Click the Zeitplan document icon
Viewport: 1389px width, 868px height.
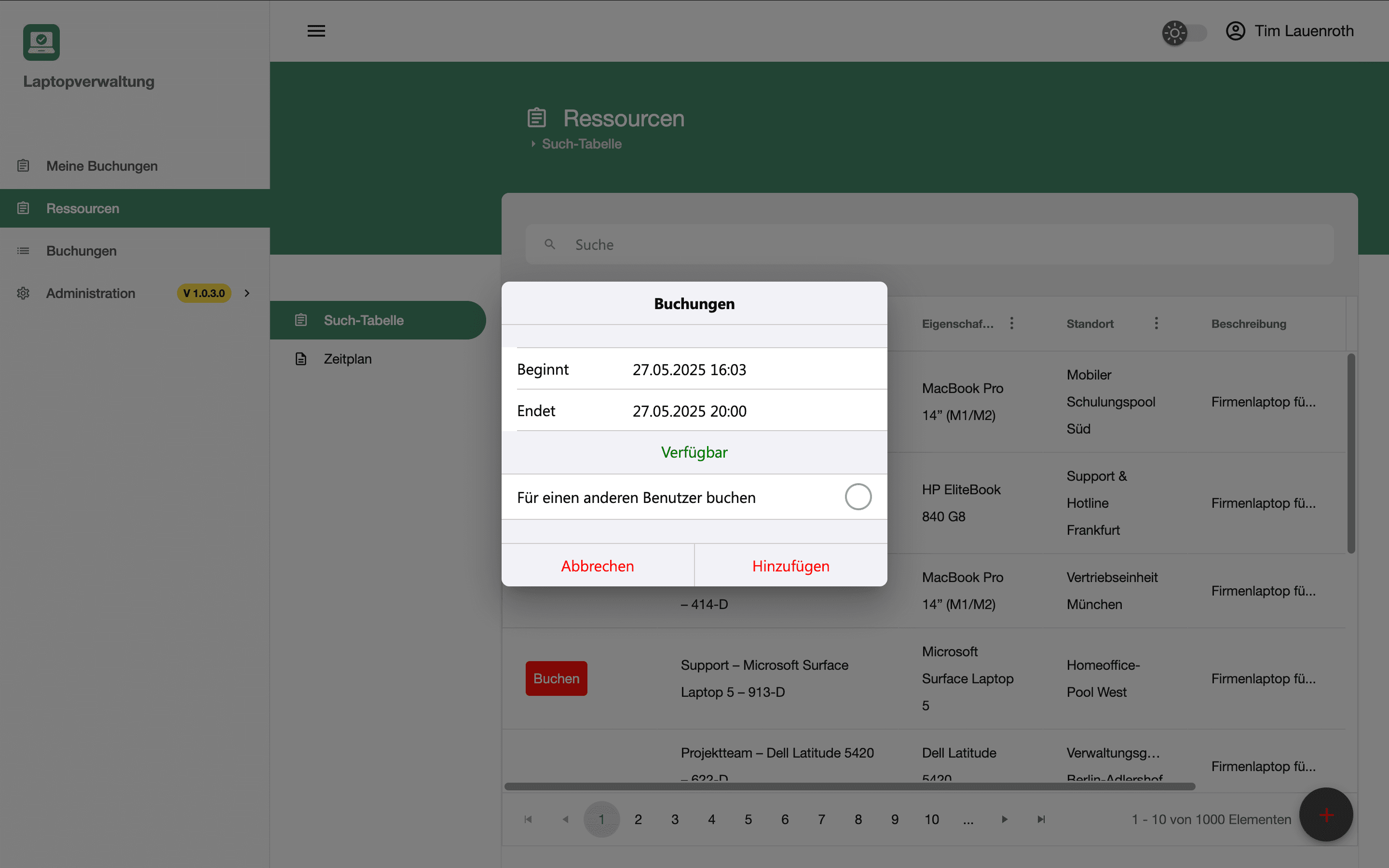tap(301, 359)
